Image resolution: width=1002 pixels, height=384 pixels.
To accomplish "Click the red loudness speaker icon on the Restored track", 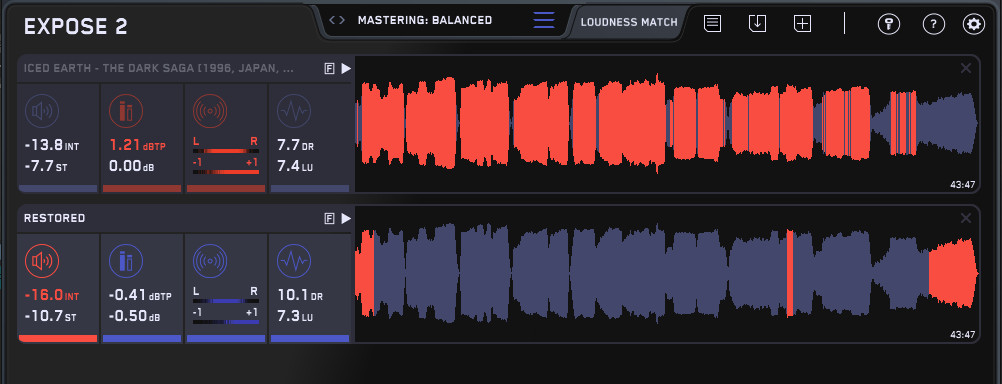I will [x=42, y=261].
